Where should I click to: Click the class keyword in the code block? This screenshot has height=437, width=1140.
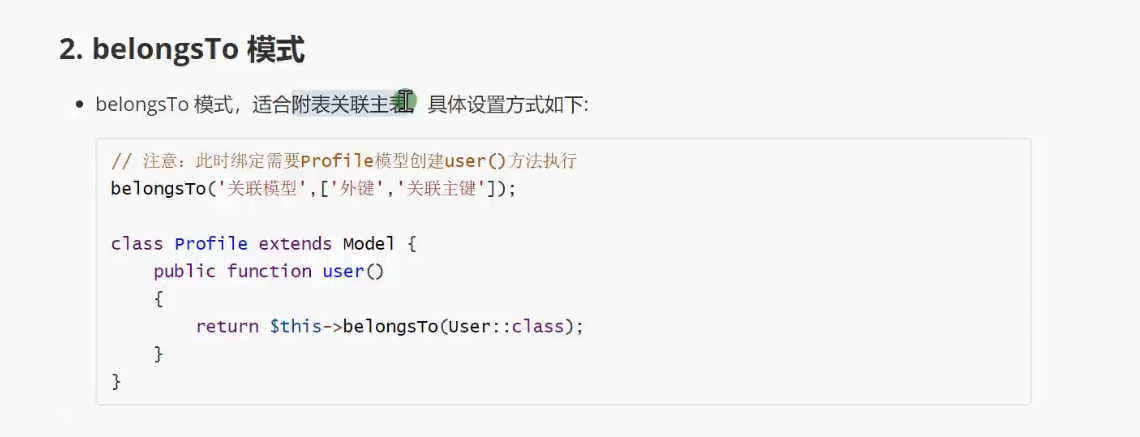point(137,244)
